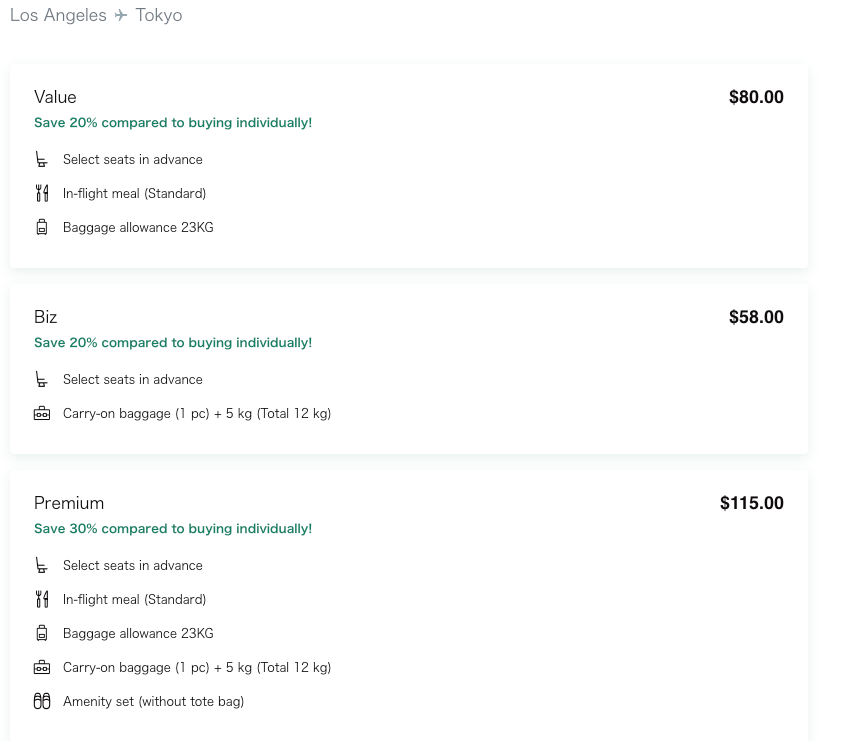
Task: Click the seat icon in Premium bundle
Action: [x=42, y=566]
